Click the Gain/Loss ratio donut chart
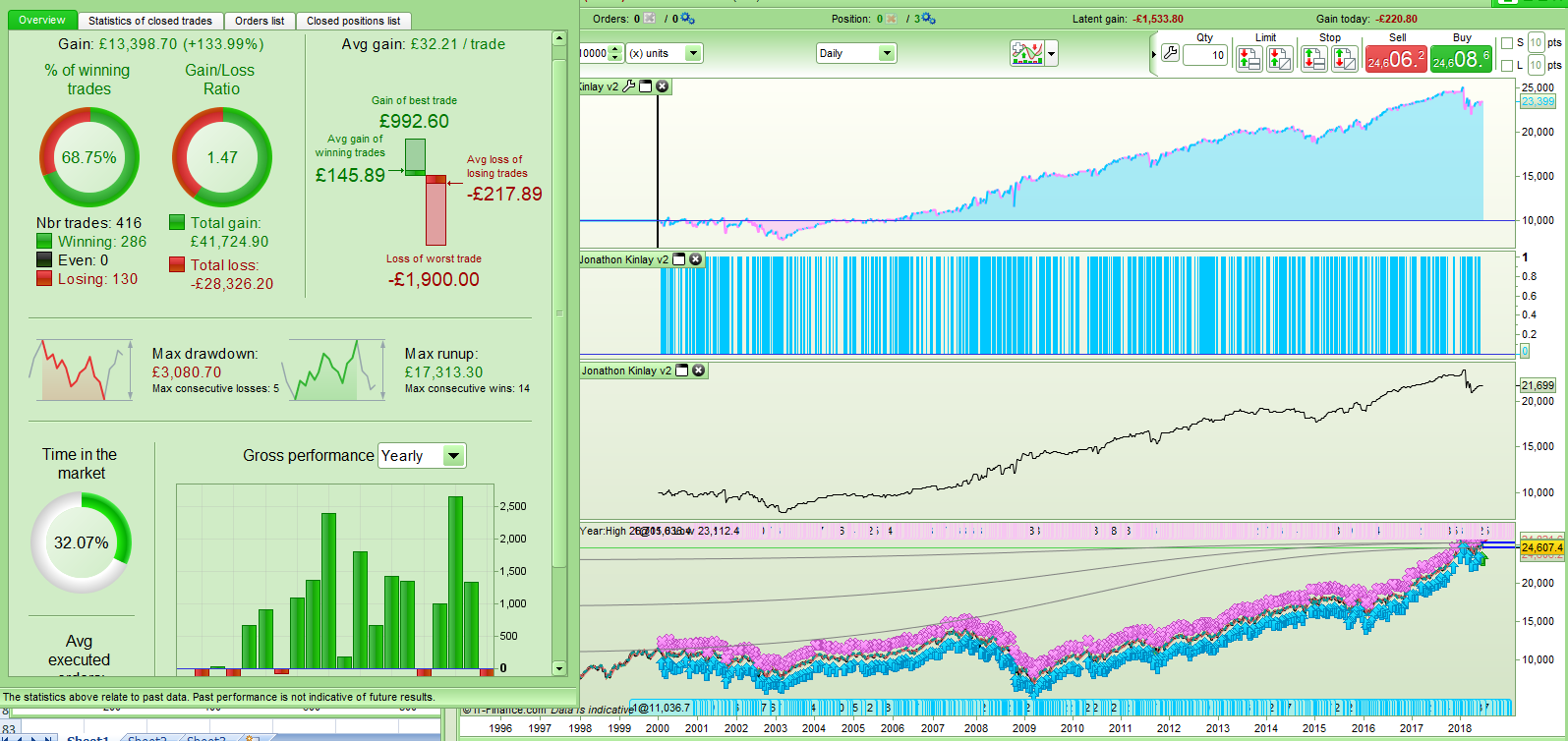The height and width of the screenshot is (741, 1568). coord(222,157)
